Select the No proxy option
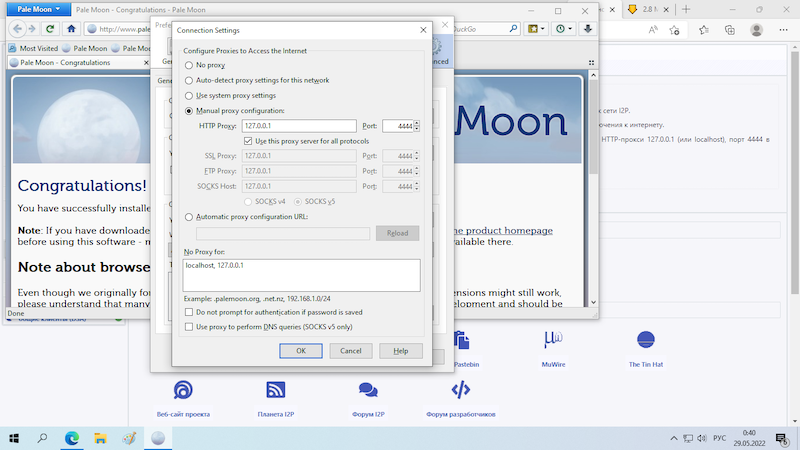The width and height of the screenshot is (800, 450). pos(189,65)
